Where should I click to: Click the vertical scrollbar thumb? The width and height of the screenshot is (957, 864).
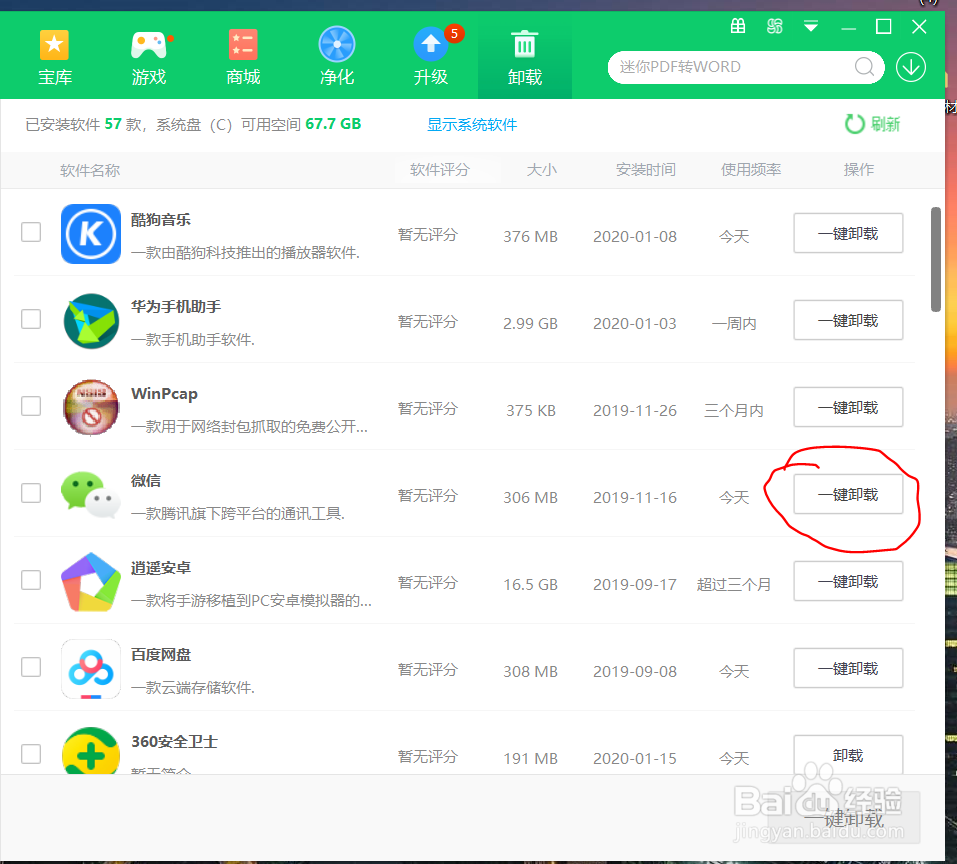[x=936, y=259]
